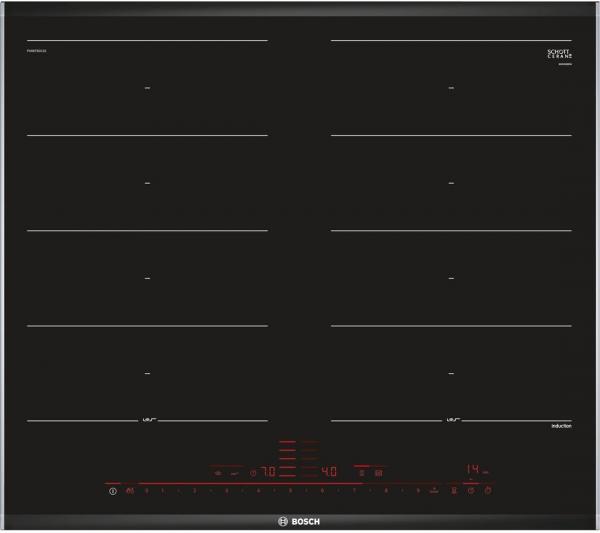Viewport: 600px width, 533px height.
Task: Select the top bar of left zone selector
Action: coord(287,442)
